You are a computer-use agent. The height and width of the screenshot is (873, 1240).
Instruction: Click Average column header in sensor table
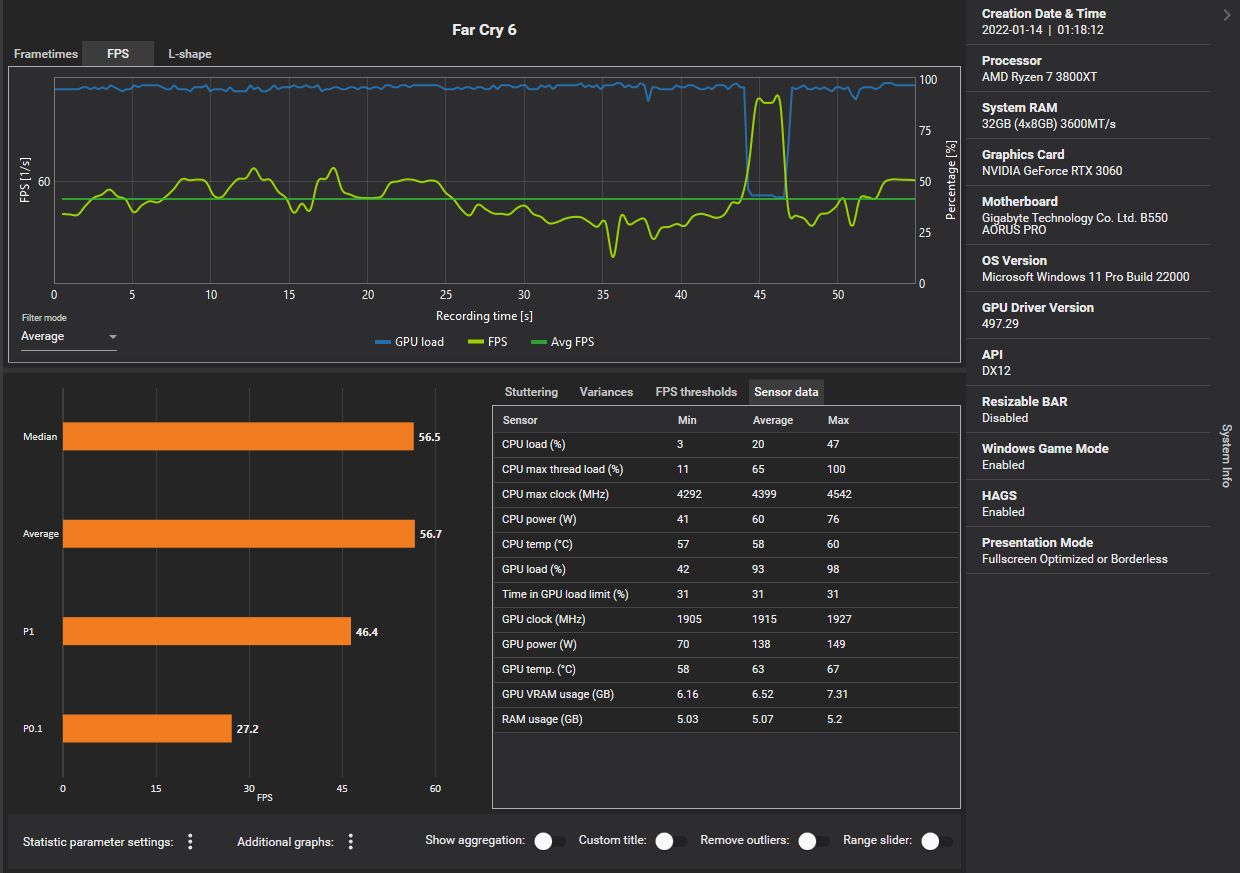coord(773,420)
